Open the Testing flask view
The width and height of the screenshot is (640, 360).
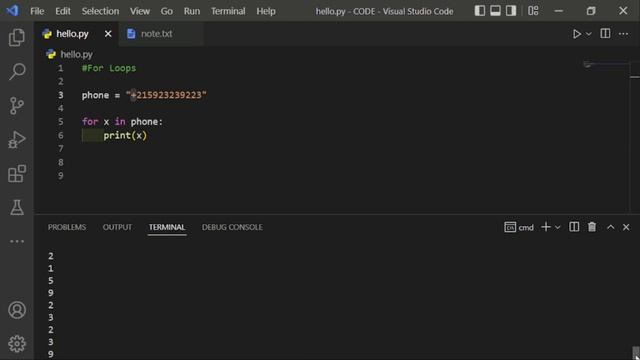17,207
